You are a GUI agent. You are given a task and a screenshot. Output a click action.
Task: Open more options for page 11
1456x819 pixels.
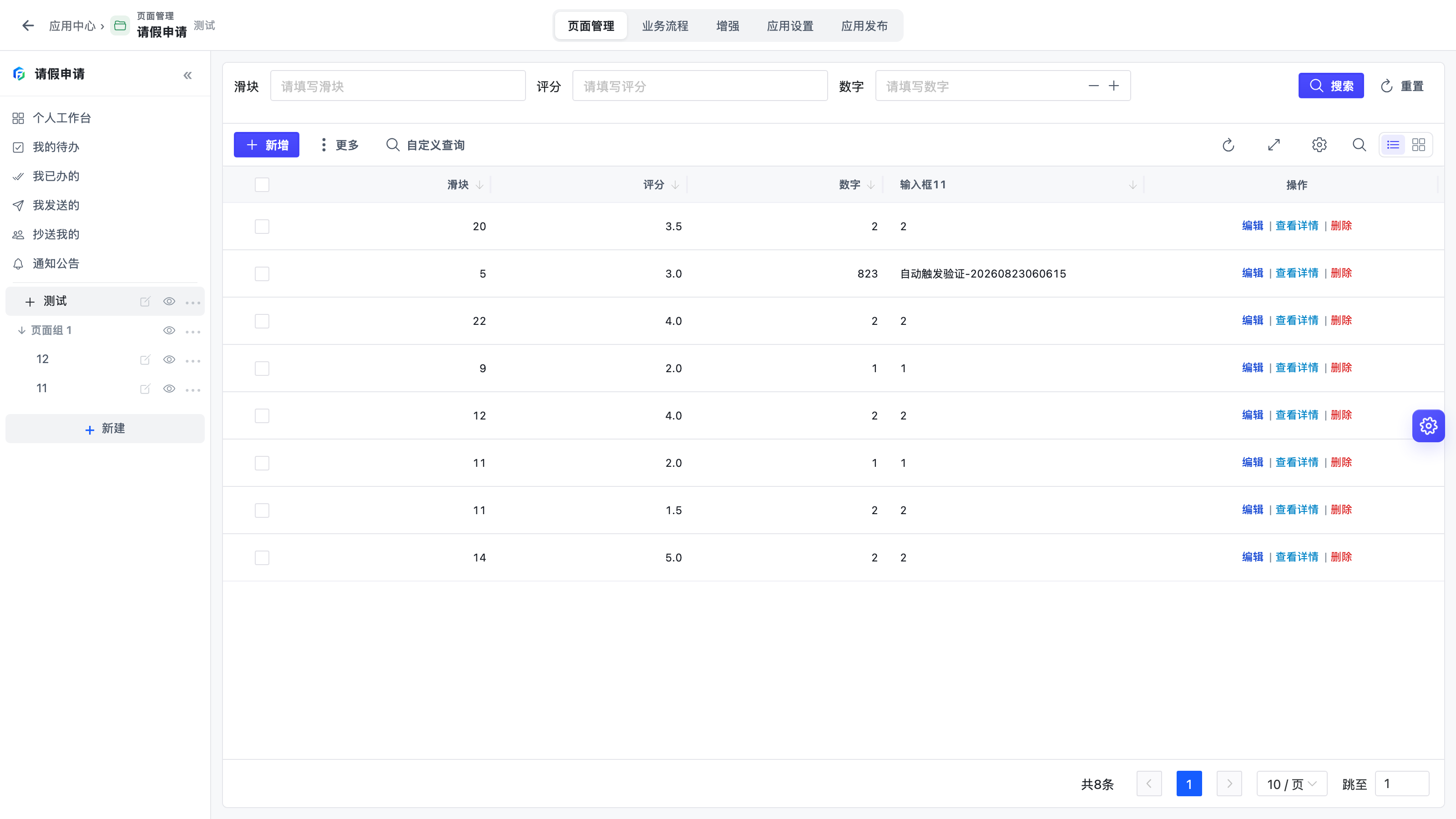click(x=193, y=389)
